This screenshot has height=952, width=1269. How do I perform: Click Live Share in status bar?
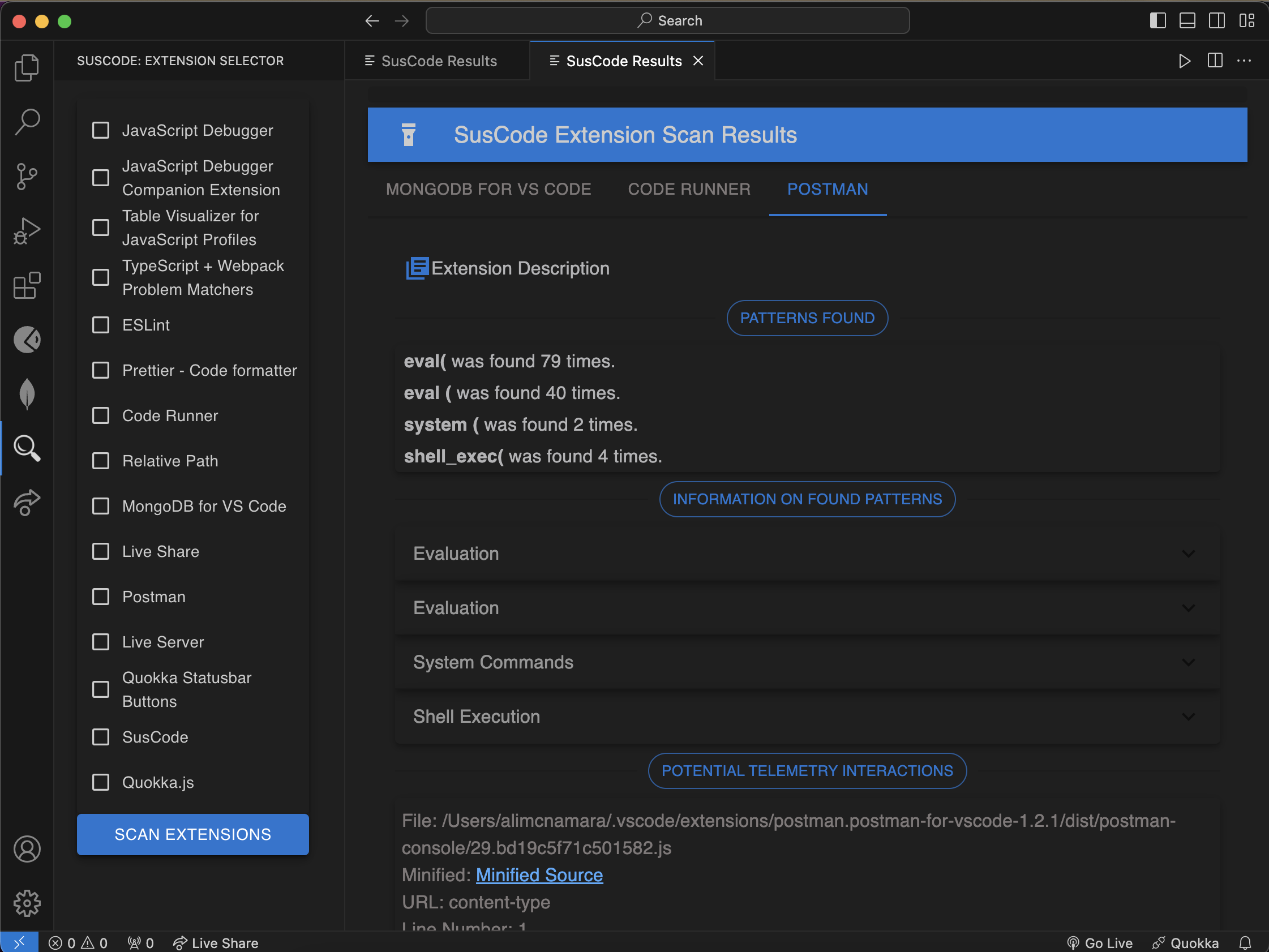click(216, 943)
